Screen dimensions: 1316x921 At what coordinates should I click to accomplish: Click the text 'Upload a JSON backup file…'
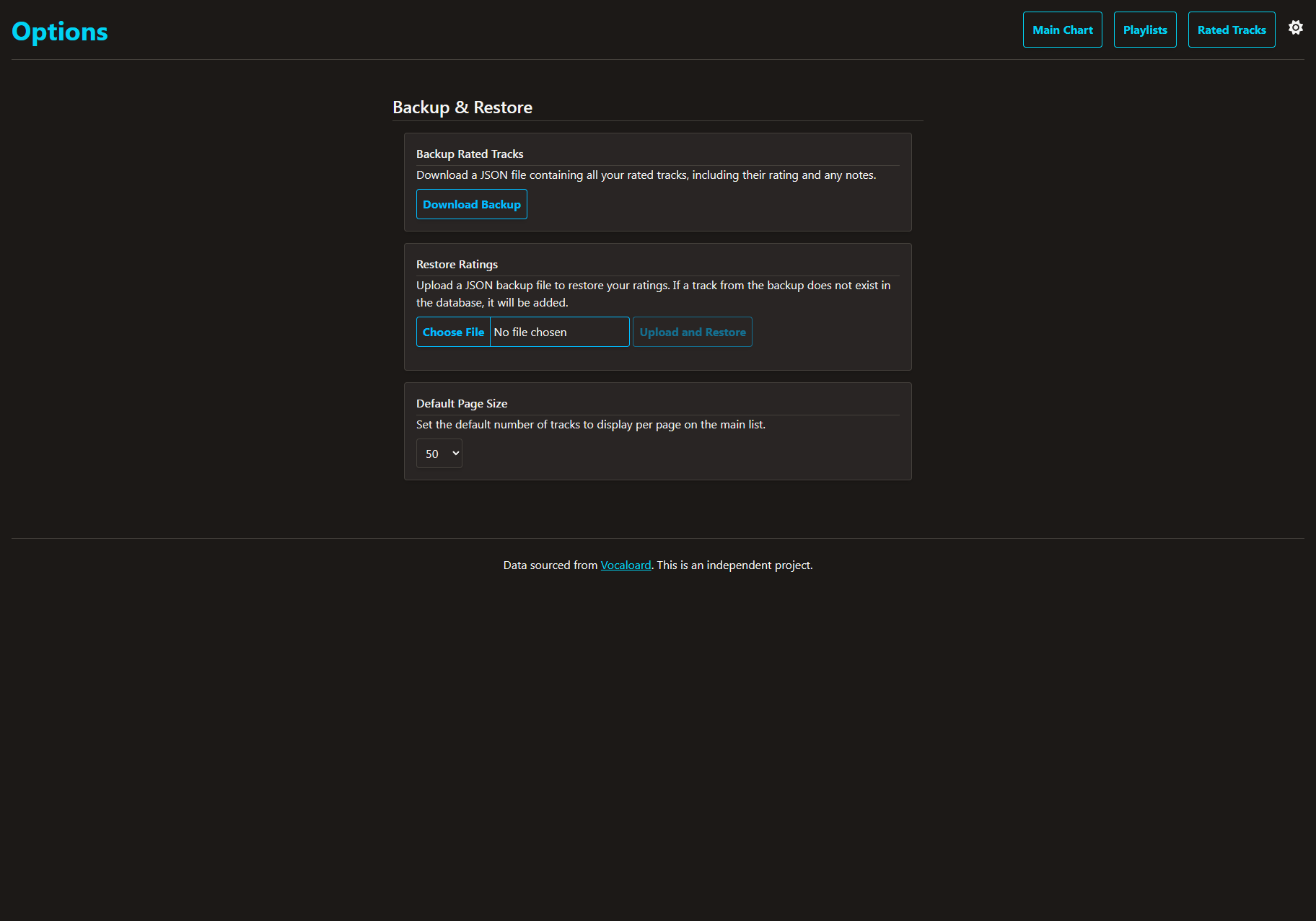tap(654, 294)
